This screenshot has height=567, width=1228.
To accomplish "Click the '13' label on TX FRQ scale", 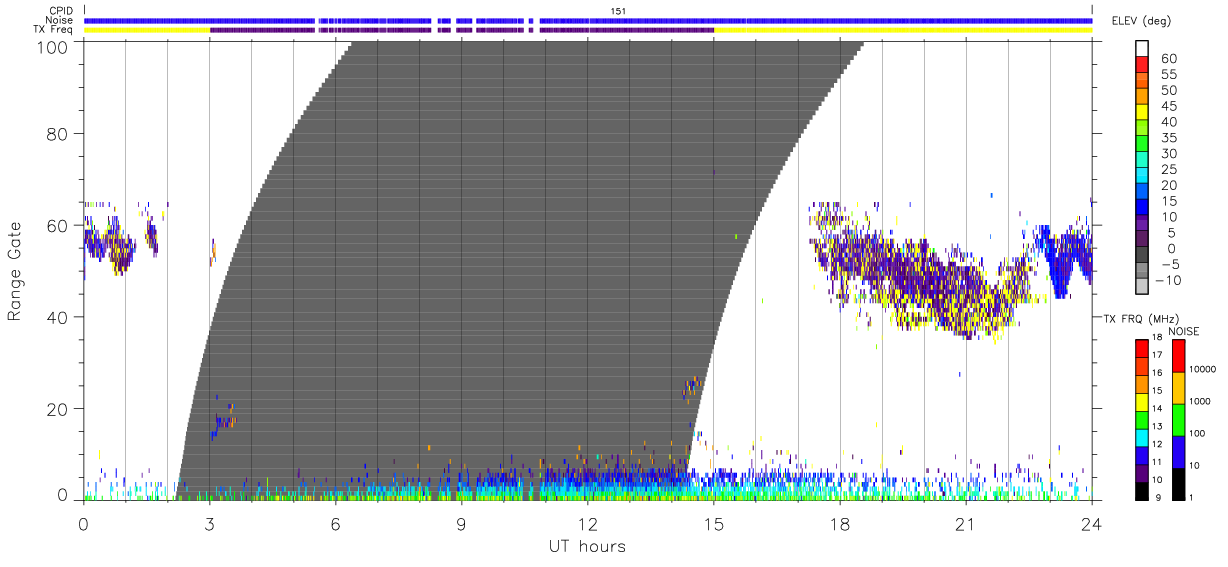I will click(x=1158, y=427).
